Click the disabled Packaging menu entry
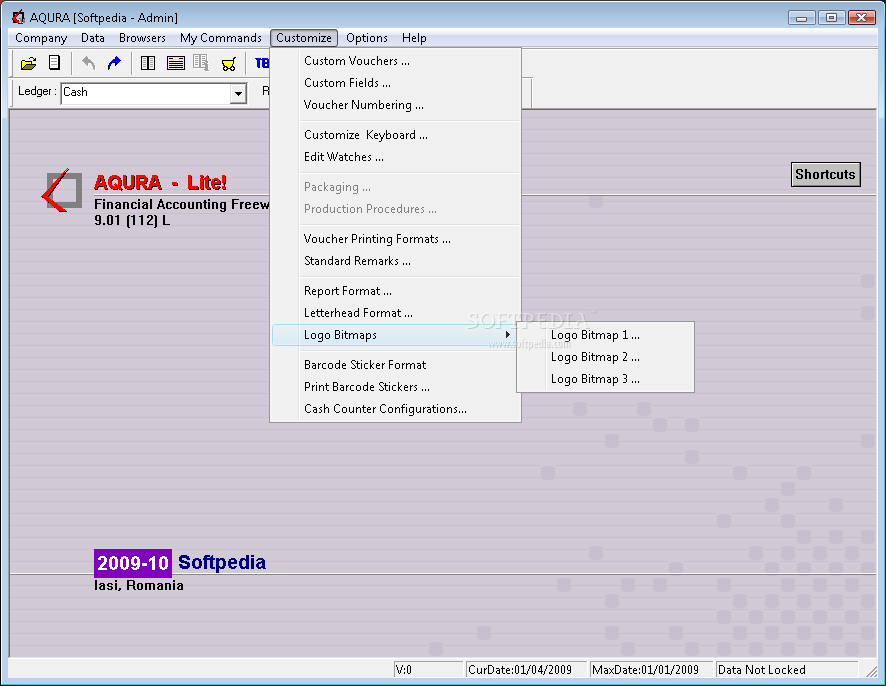This screenshot has height=686, width=886. pos(396,186)
